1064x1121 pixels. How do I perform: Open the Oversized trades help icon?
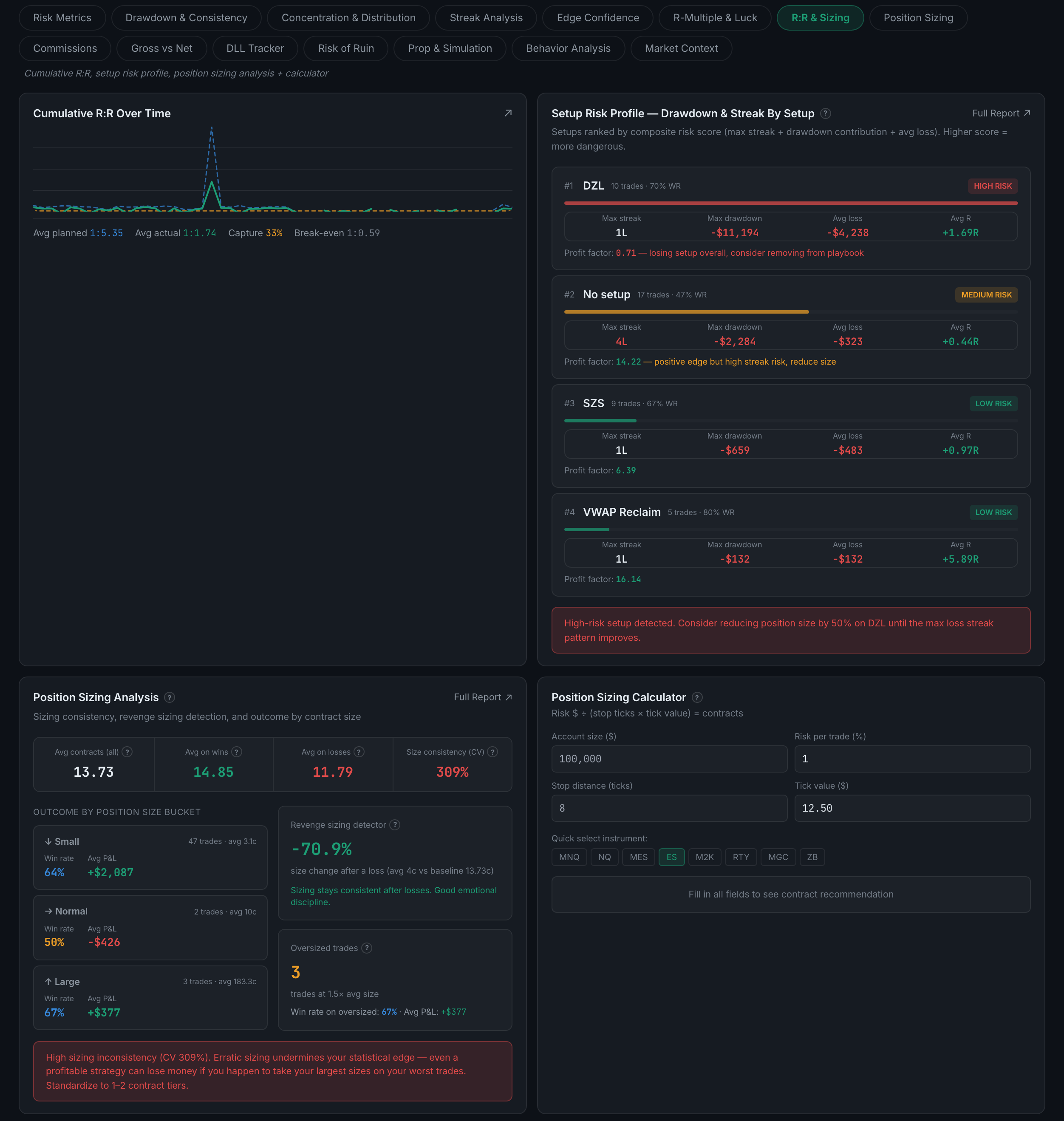(367, 948)
